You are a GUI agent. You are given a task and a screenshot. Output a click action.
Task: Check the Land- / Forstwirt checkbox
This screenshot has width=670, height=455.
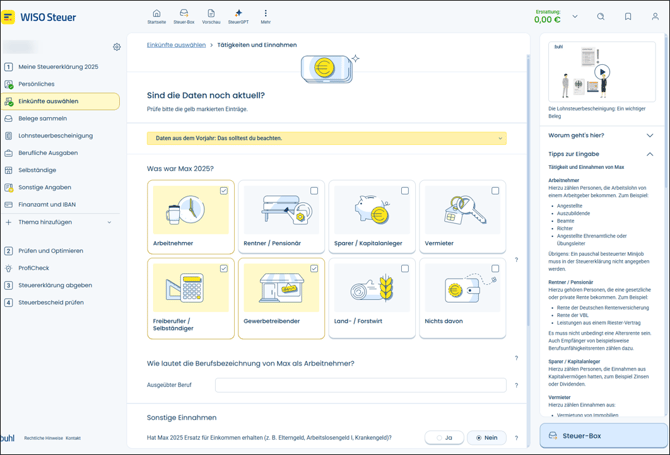click(x=405, y=269)
